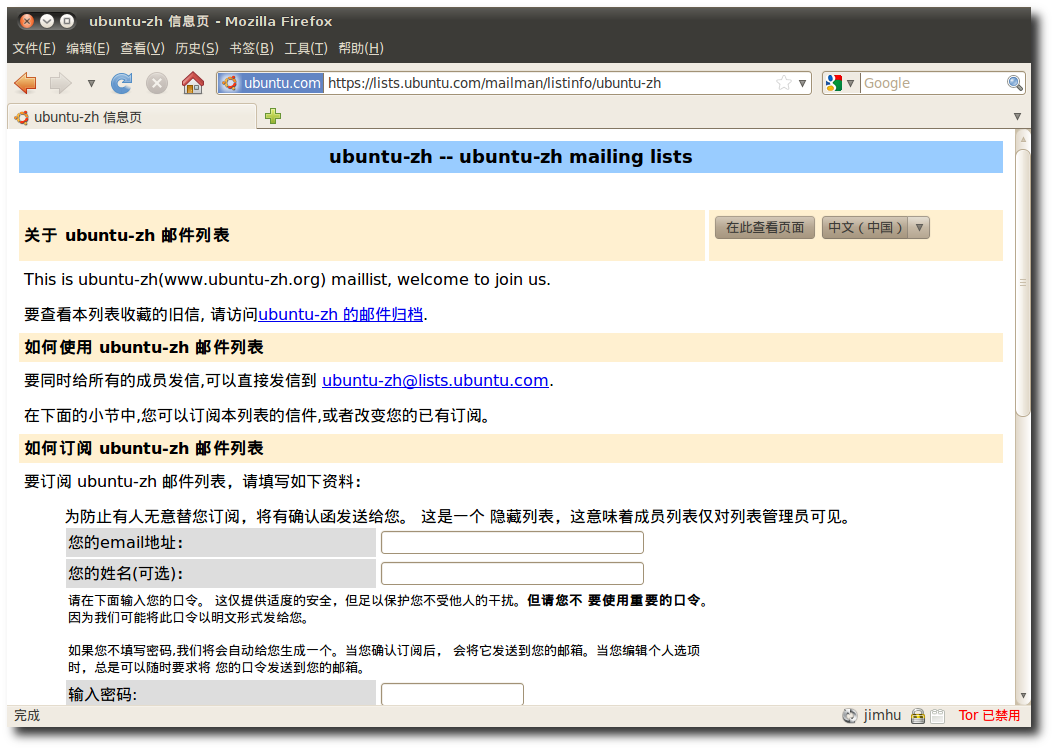Image resolution: width=1054 pixels, height=750 pixels.
Task: Open the 查看(V) menu
Action: click(143, 48)
